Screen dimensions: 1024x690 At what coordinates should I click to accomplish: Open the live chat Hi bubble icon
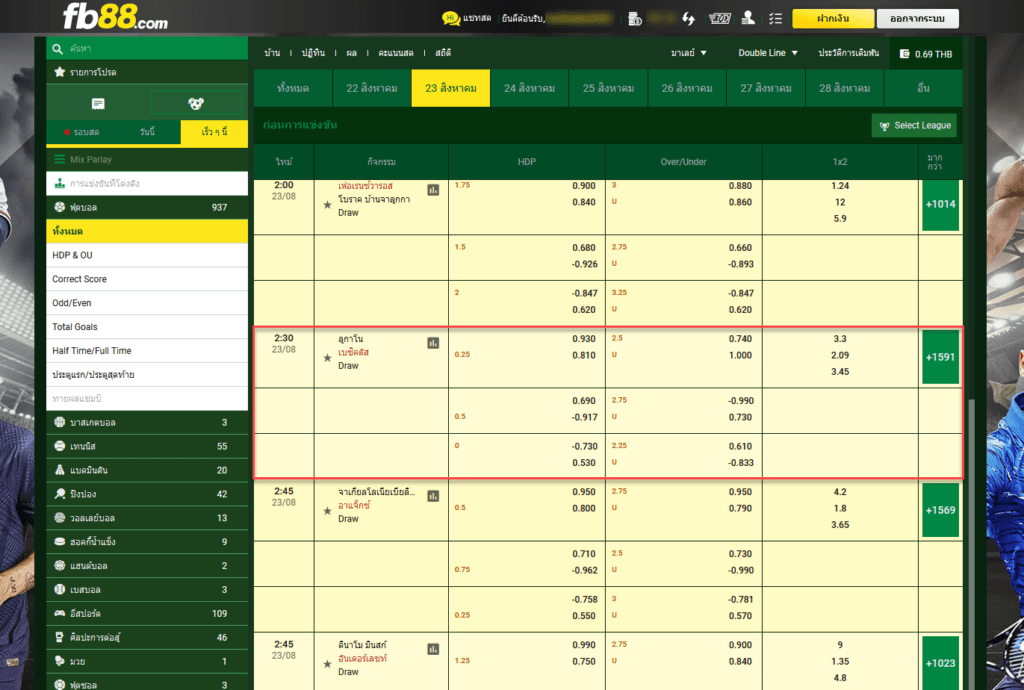451,18
